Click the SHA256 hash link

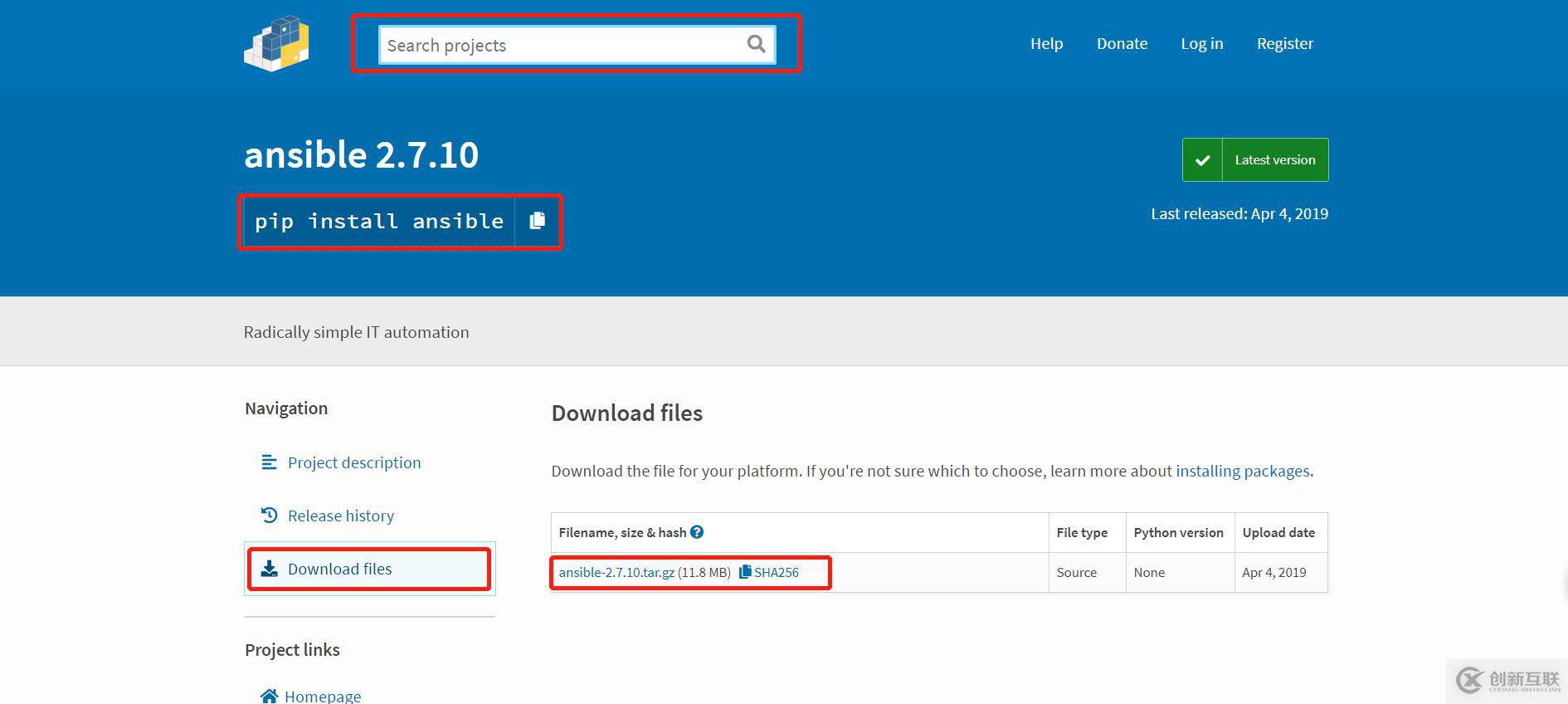coord(777,572)
